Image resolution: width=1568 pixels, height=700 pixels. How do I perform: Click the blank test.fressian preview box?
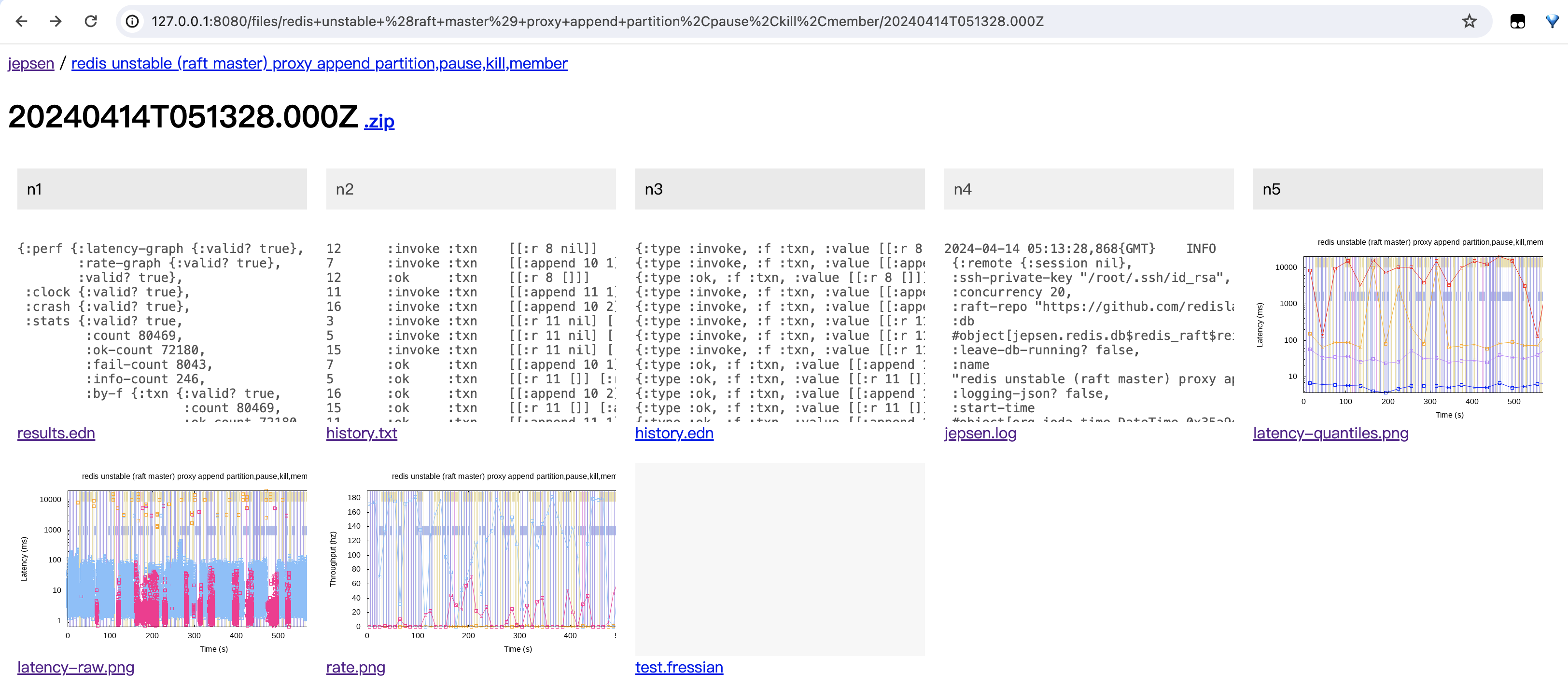tap(780, 560)
